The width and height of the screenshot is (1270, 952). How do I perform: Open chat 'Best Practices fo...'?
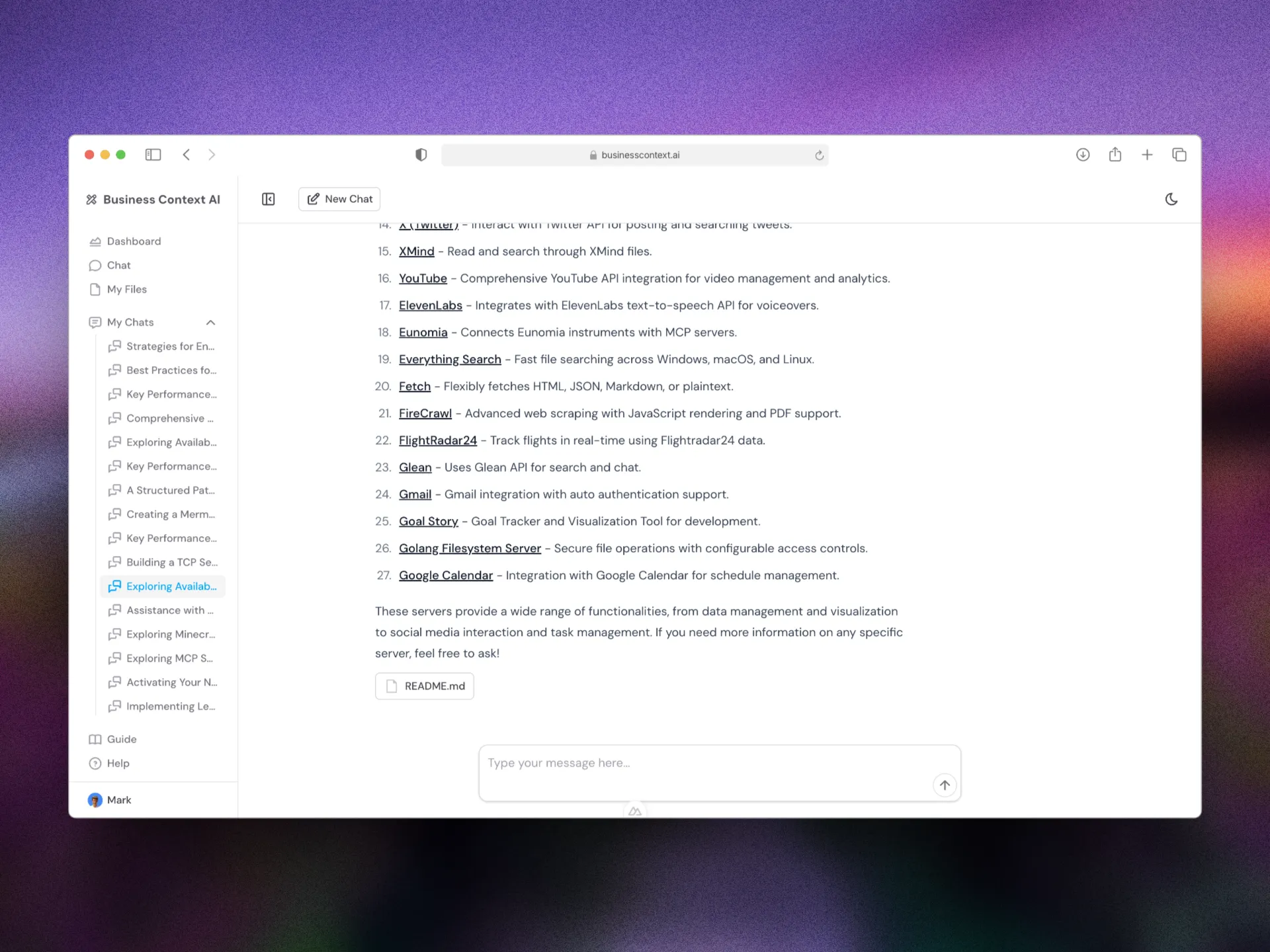coord(162,370)
